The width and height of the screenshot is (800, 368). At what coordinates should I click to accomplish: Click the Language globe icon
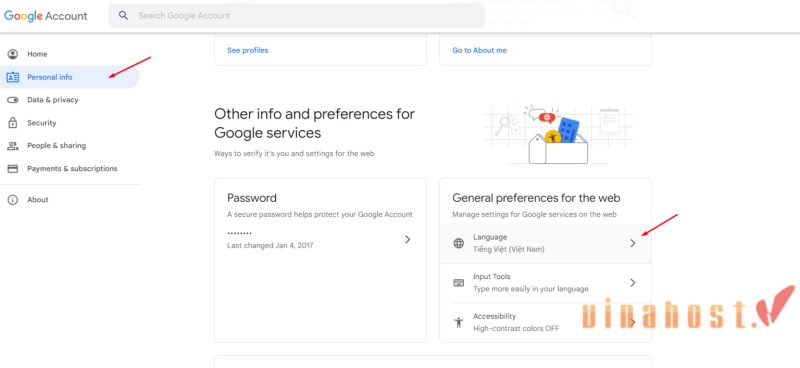459,243
